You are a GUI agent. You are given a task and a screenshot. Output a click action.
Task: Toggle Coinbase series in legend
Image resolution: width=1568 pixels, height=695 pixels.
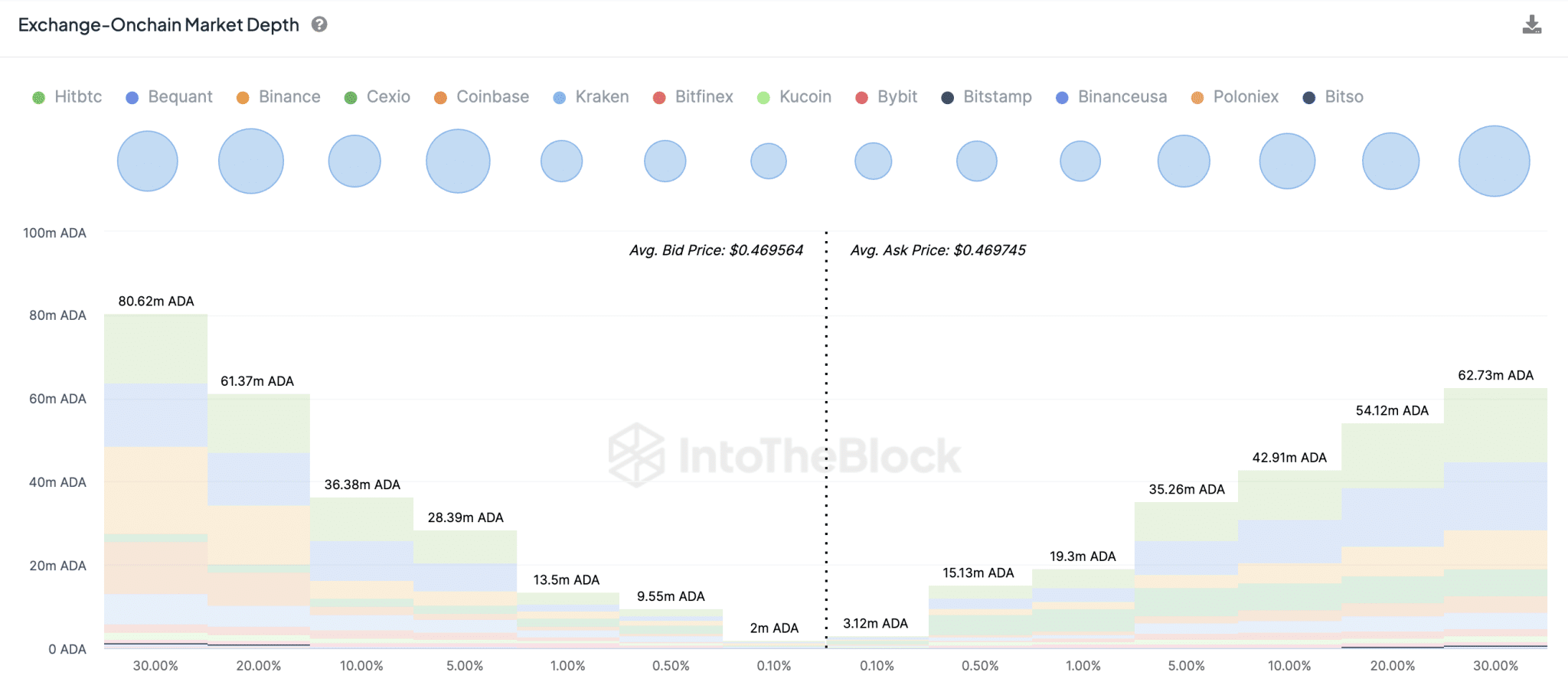tap(482, 97)
